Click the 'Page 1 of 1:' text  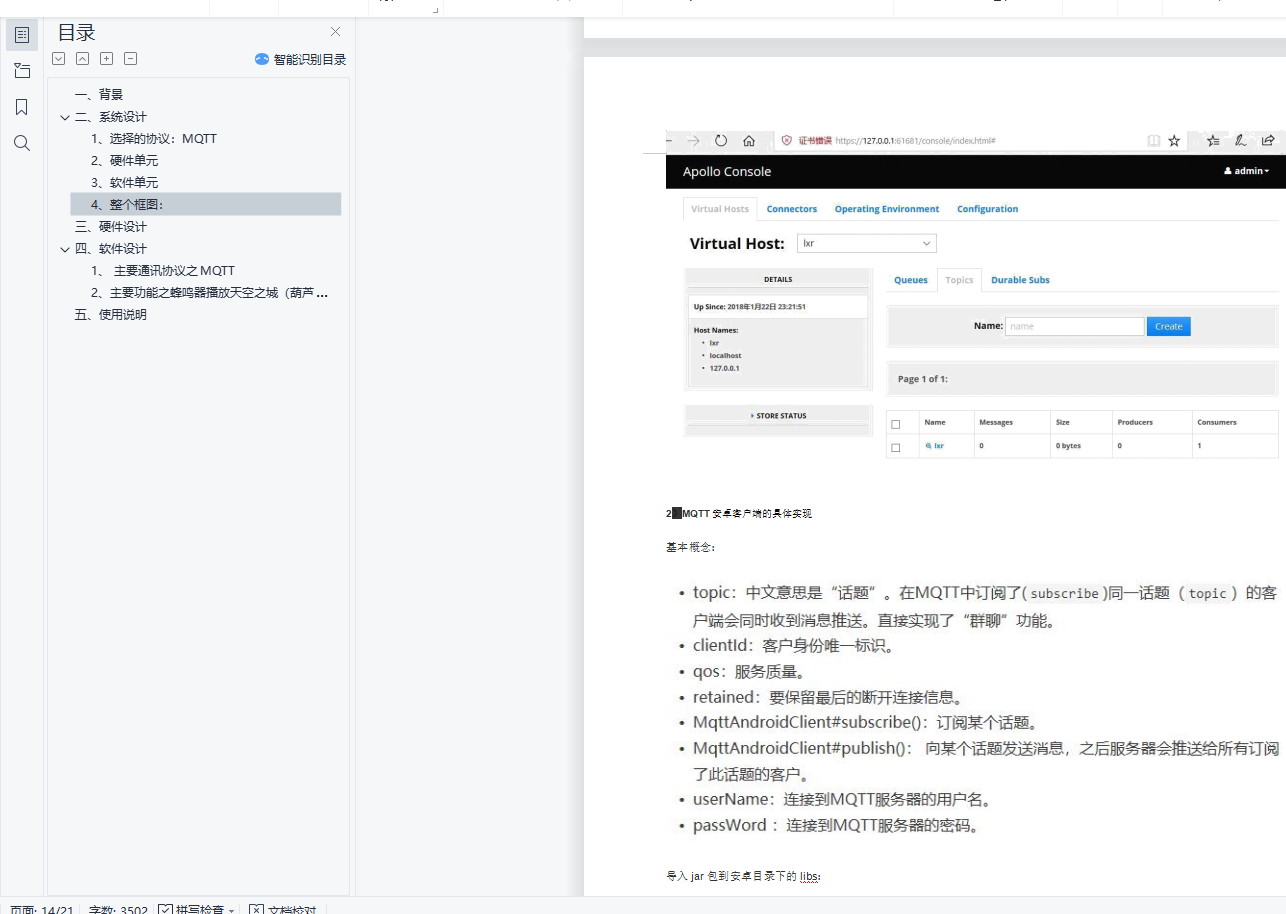923,379
